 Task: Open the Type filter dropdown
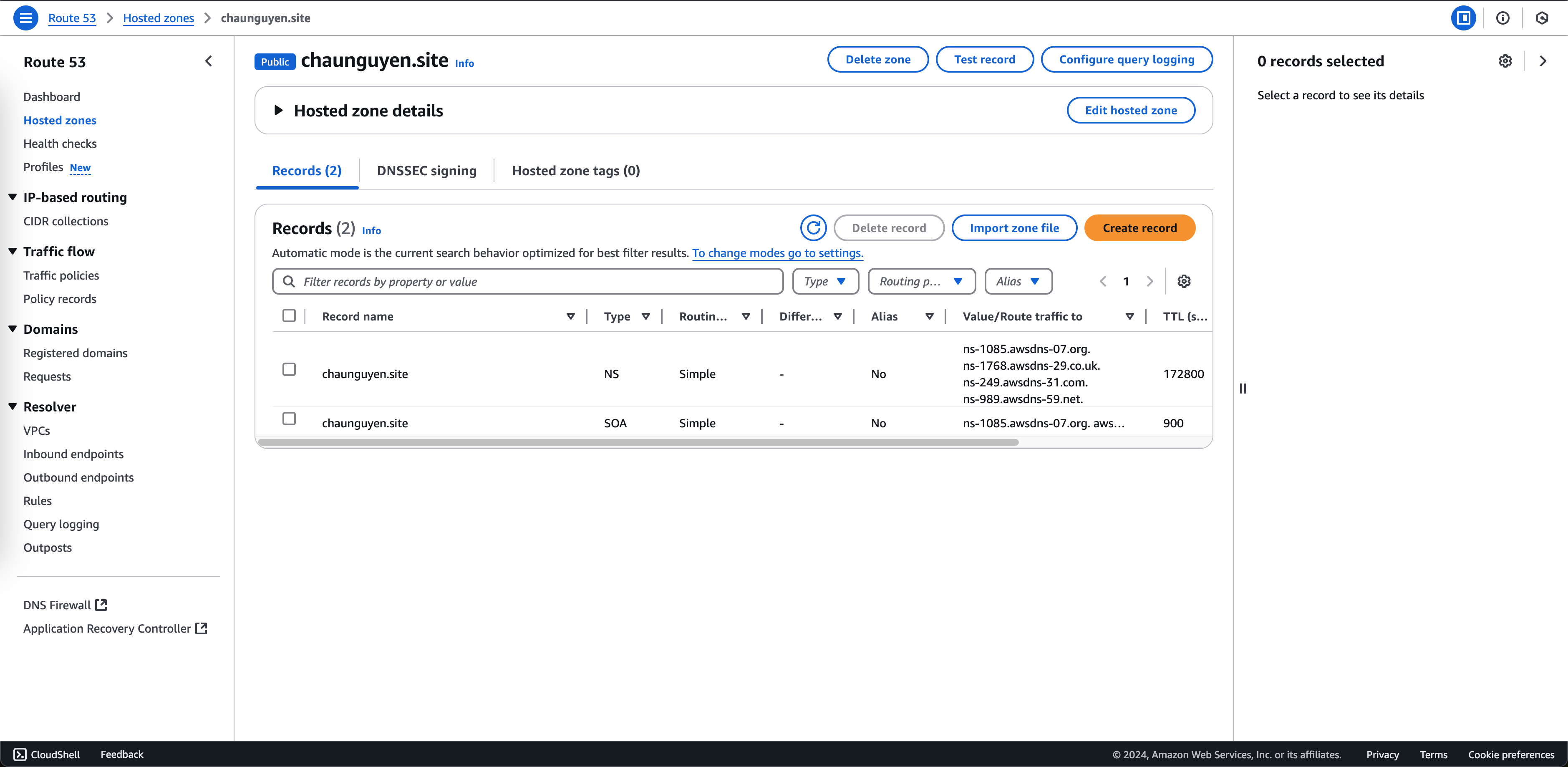tap(825, 281)
